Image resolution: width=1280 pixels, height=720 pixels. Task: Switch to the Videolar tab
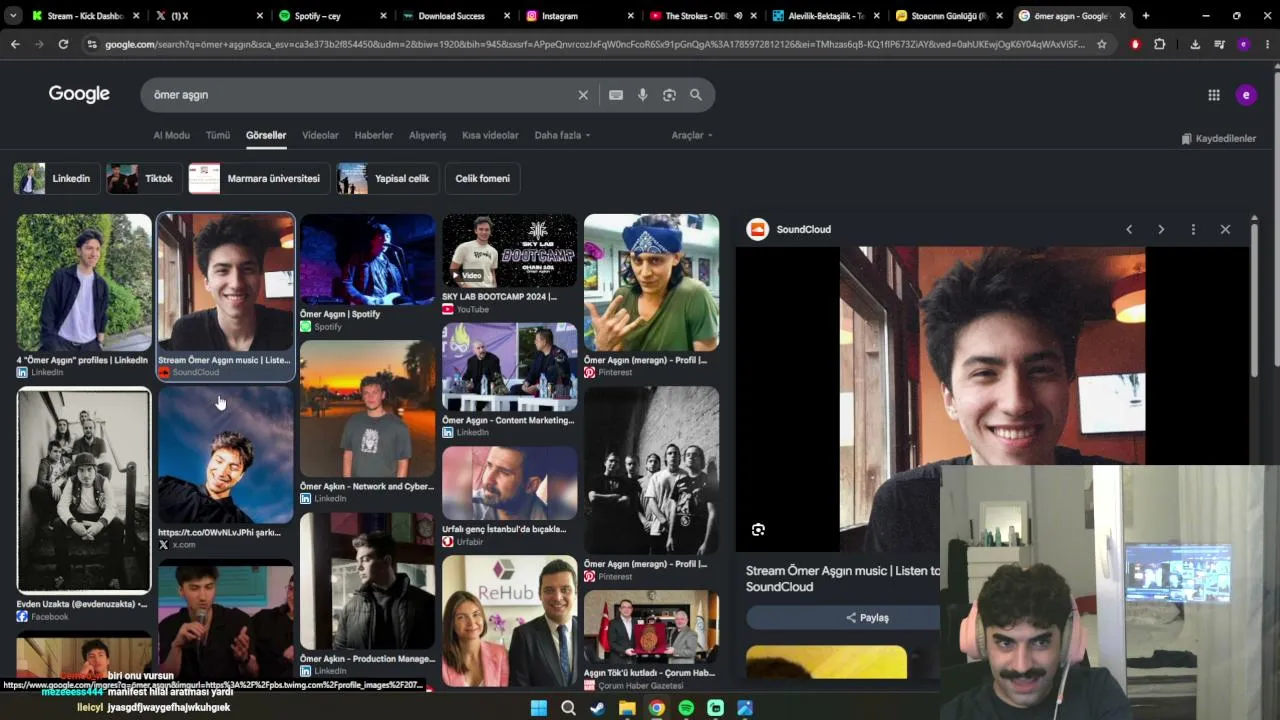[x=320, y=135]
